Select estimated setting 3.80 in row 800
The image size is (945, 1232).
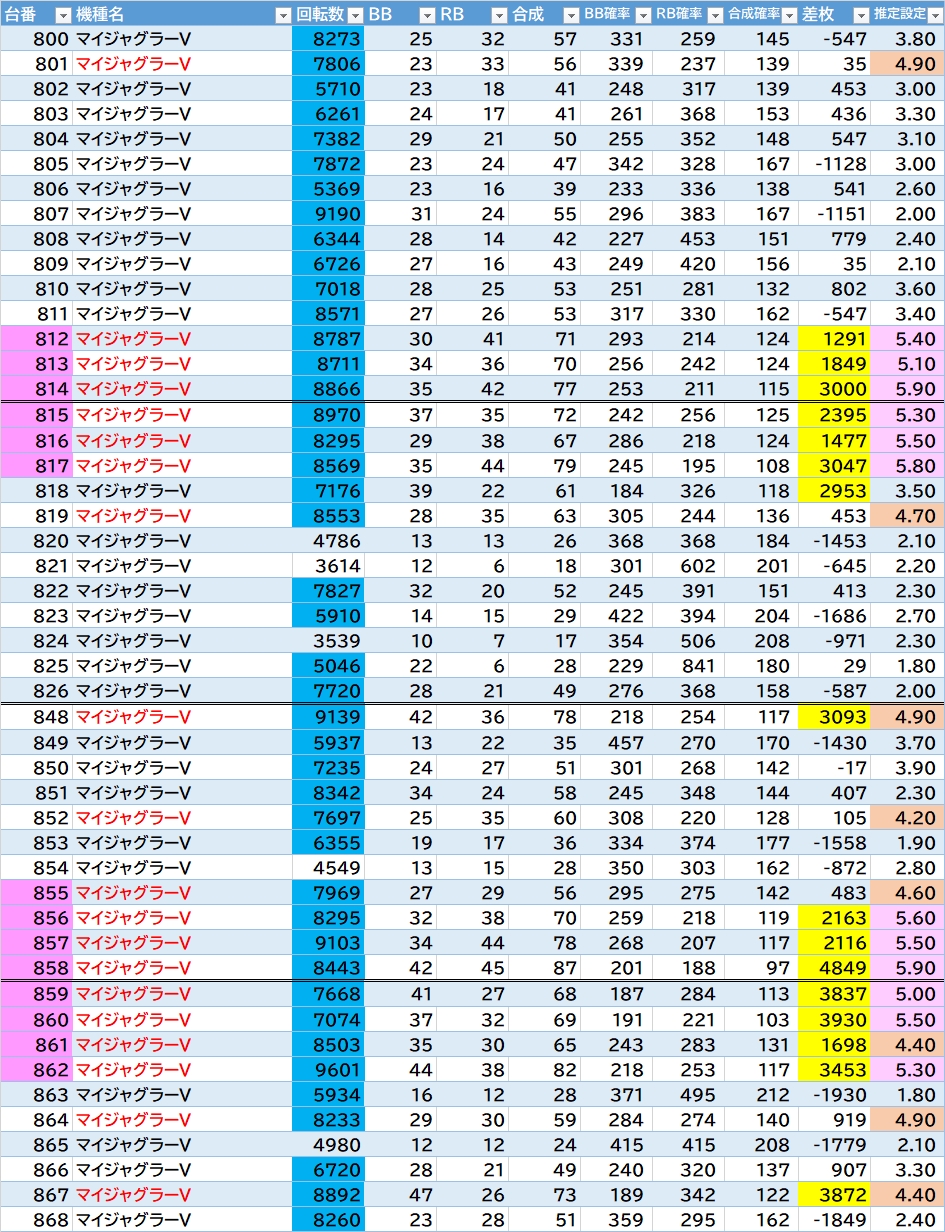click(907, 39)
